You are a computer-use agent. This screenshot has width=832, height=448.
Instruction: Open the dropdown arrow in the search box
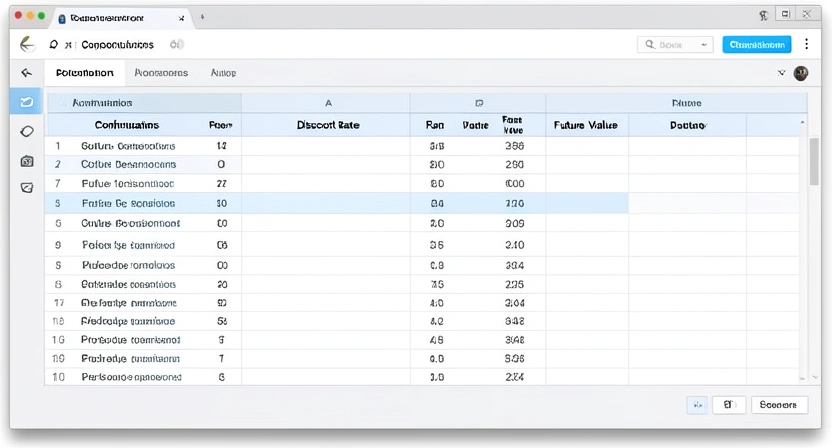(704, 44)
